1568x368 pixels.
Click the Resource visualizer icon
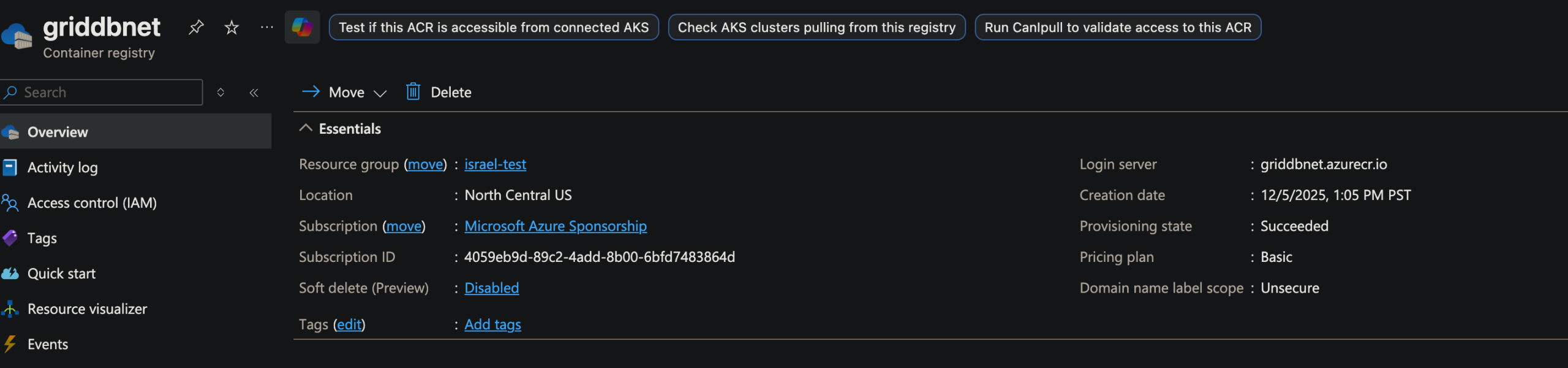[x=10, y=309]
